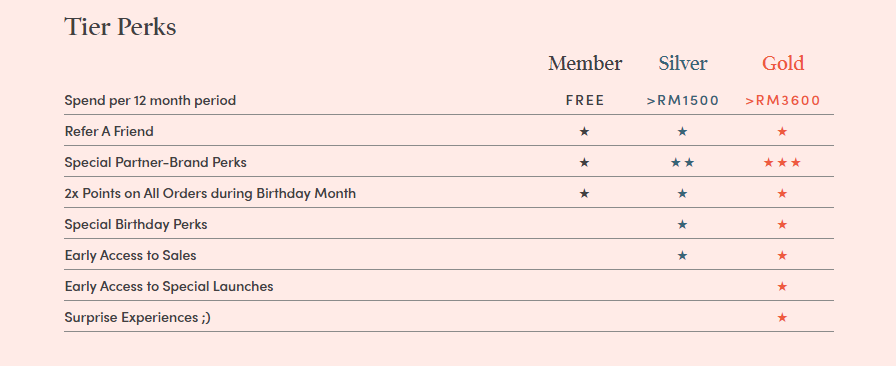Click Gold star in Refer A Friend row
The width and height of the screenshot is (896, 366).
782,132
